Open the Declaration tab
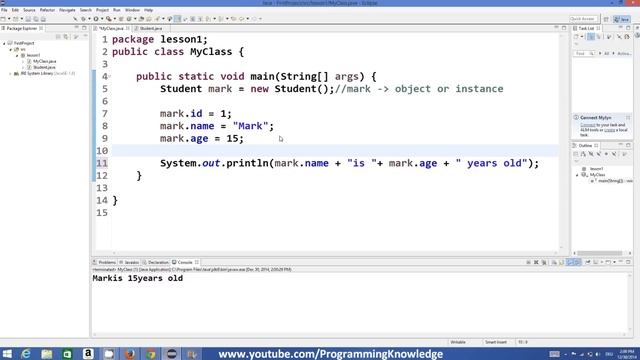Screen dimensions: 640x360 (x=156, y=262)
